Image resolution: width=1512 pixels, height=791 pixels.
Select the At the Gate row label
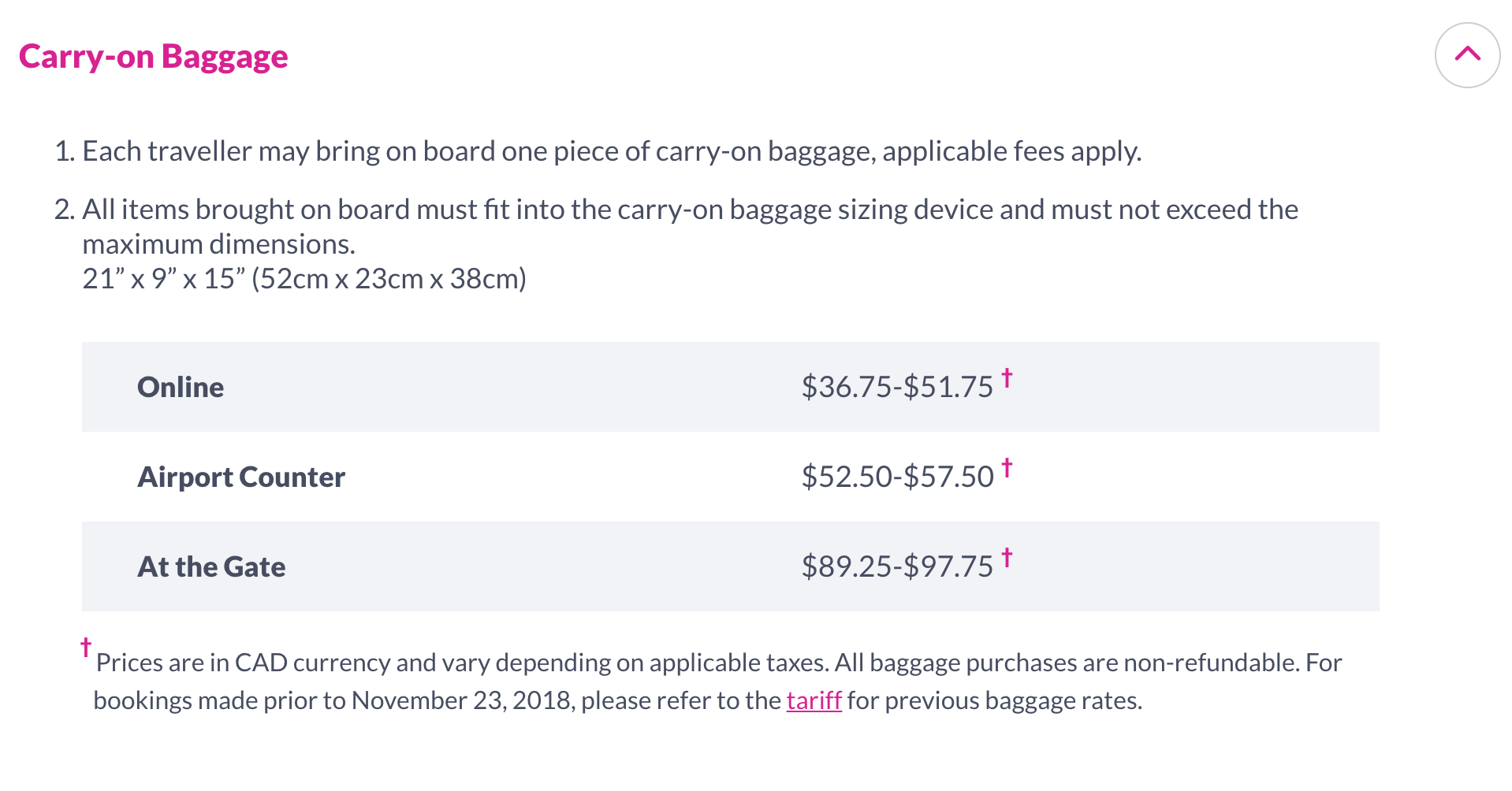211,566
